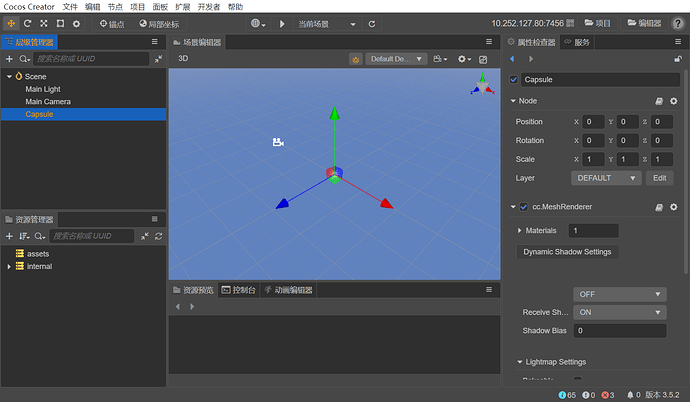Screen dimensions: 690x402
Task: Click the layer Edit button
Action: (x=660, y=178)
